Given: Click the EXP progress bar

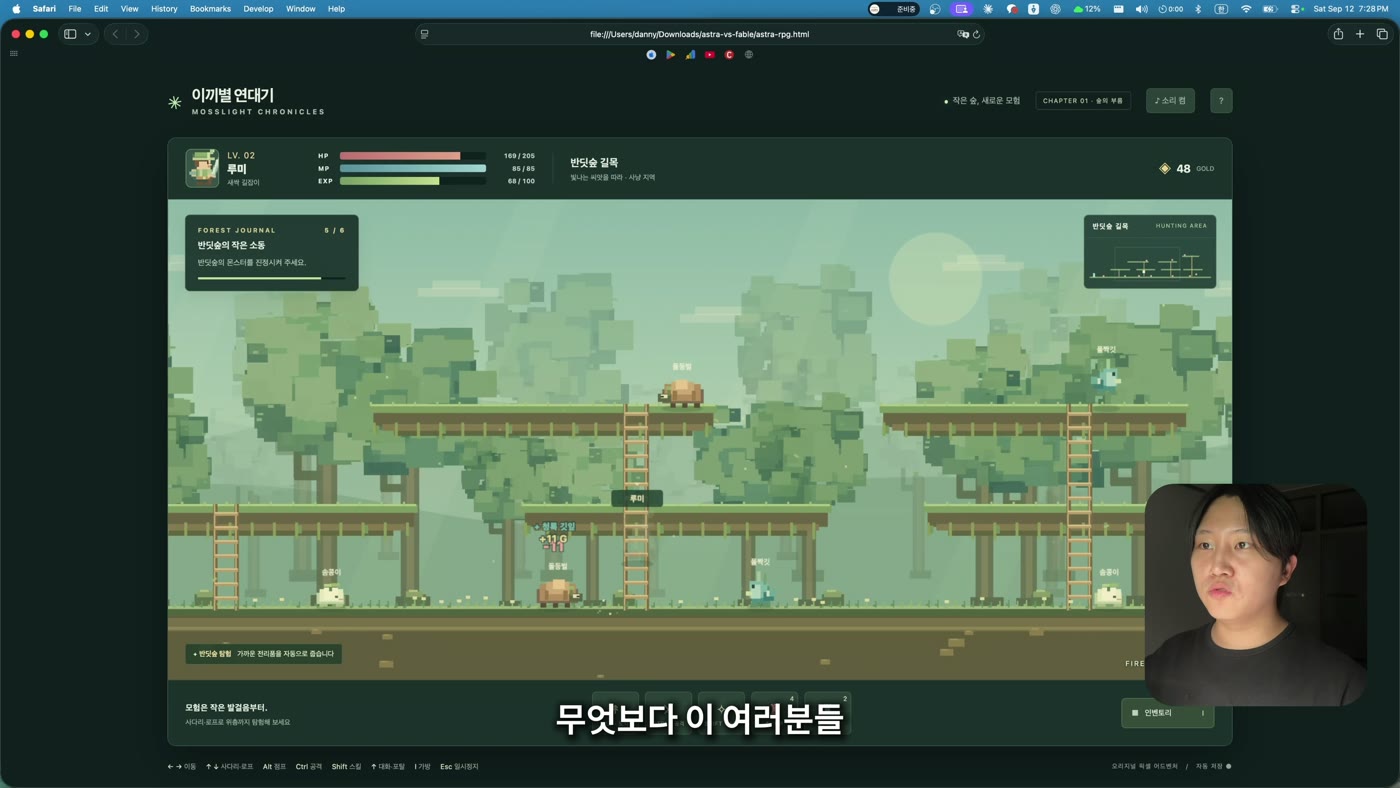Looking at the screenshot, I should click(x=413, y=181).
